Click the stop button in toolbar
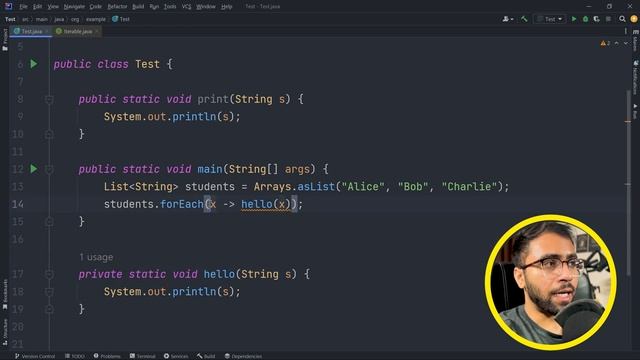This screenshot has width=640, height=360. click(x=609, y=19)
